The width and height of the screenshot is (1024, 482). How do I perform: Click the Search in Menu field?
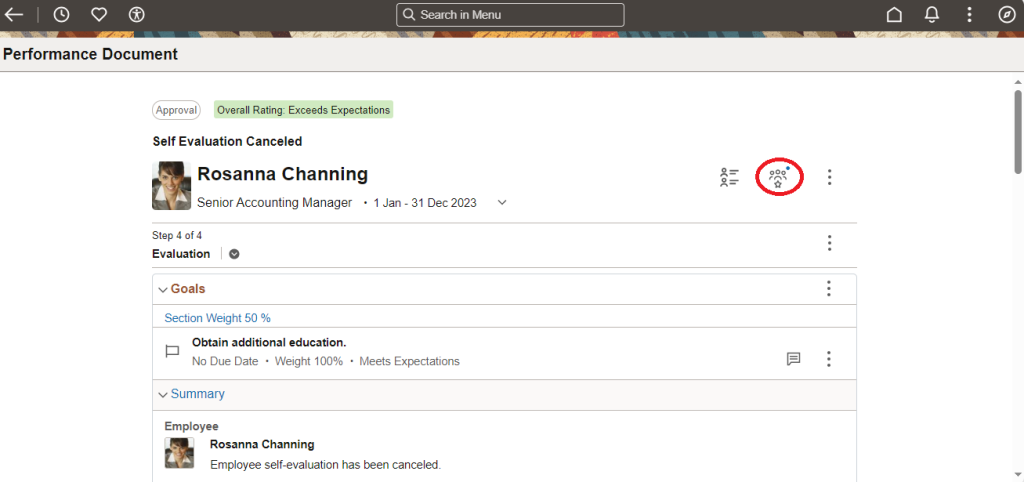[x=510, y=15]
